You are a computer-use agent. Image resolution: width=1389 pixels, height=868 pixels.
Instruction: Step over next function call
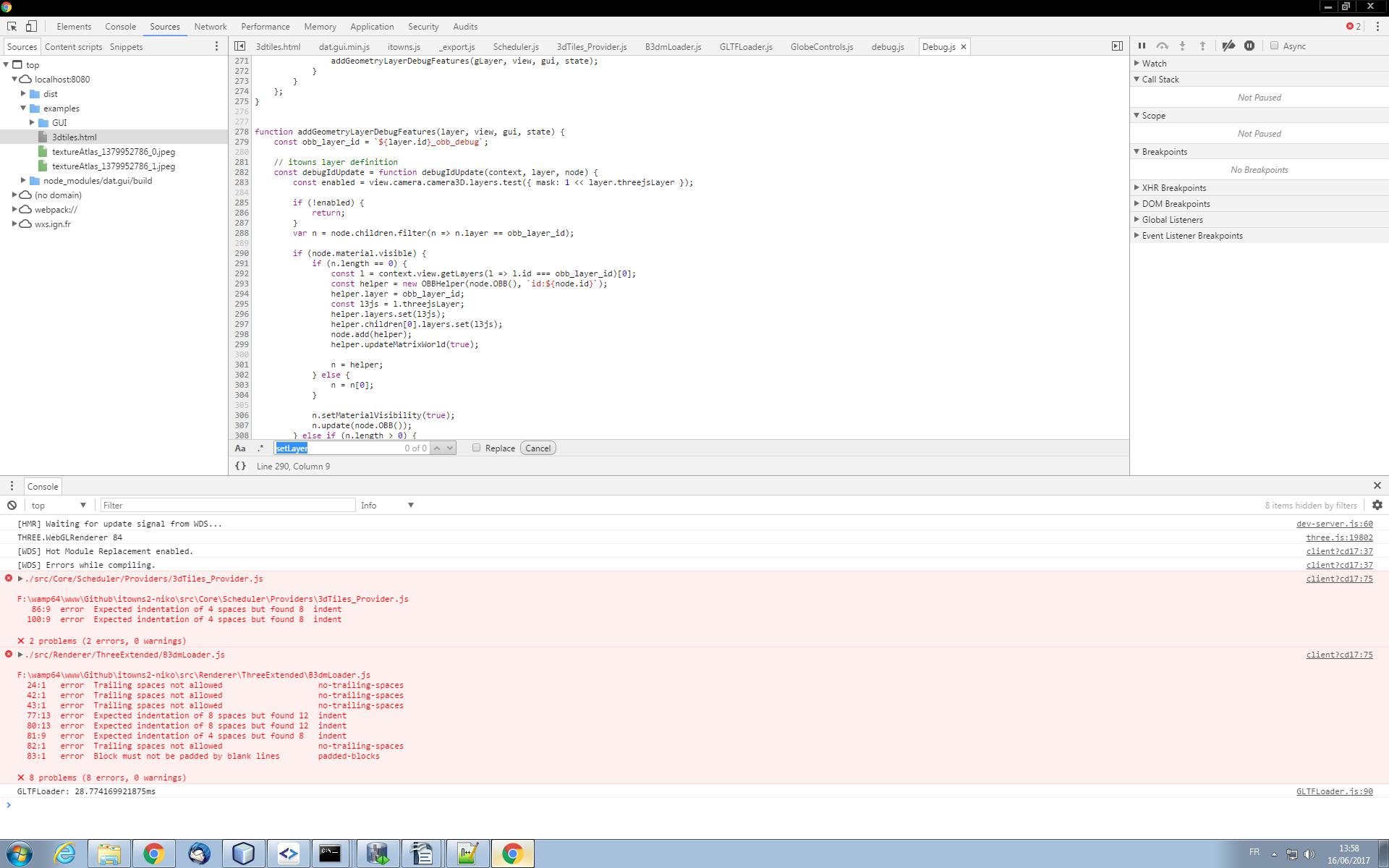[x=1163, y=46]
